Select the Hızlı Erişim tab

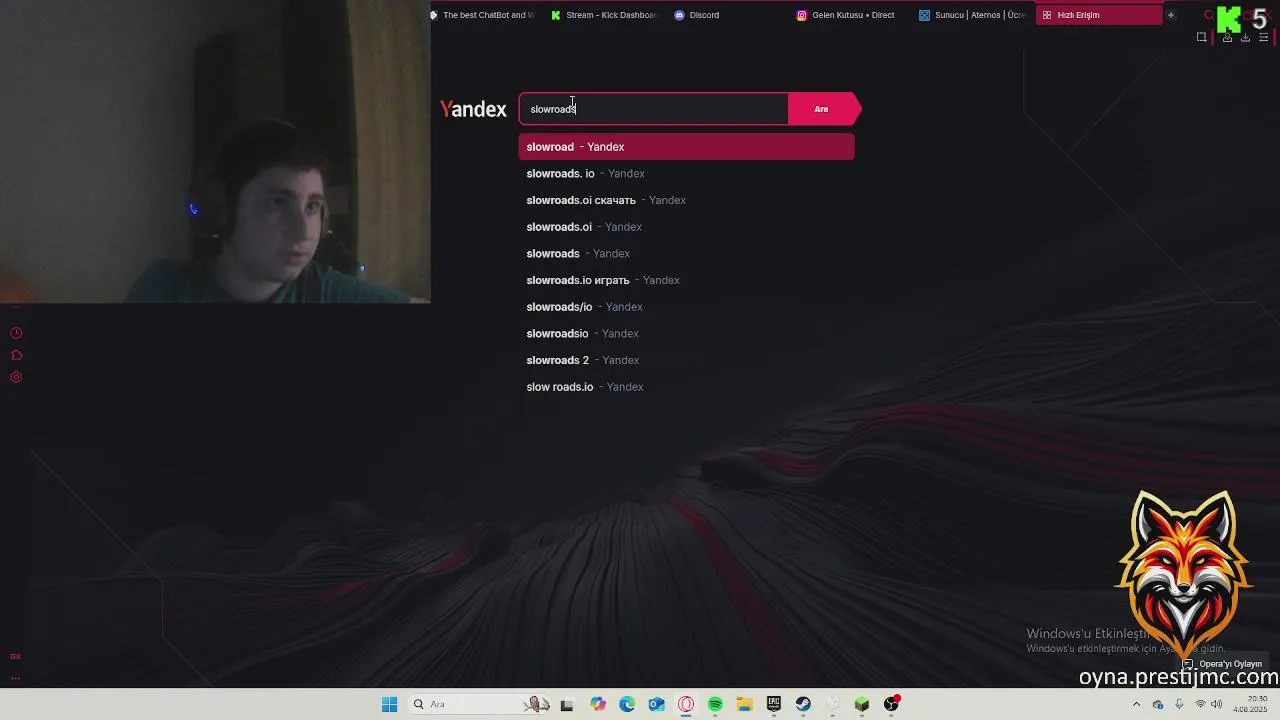coord(1098,15)
